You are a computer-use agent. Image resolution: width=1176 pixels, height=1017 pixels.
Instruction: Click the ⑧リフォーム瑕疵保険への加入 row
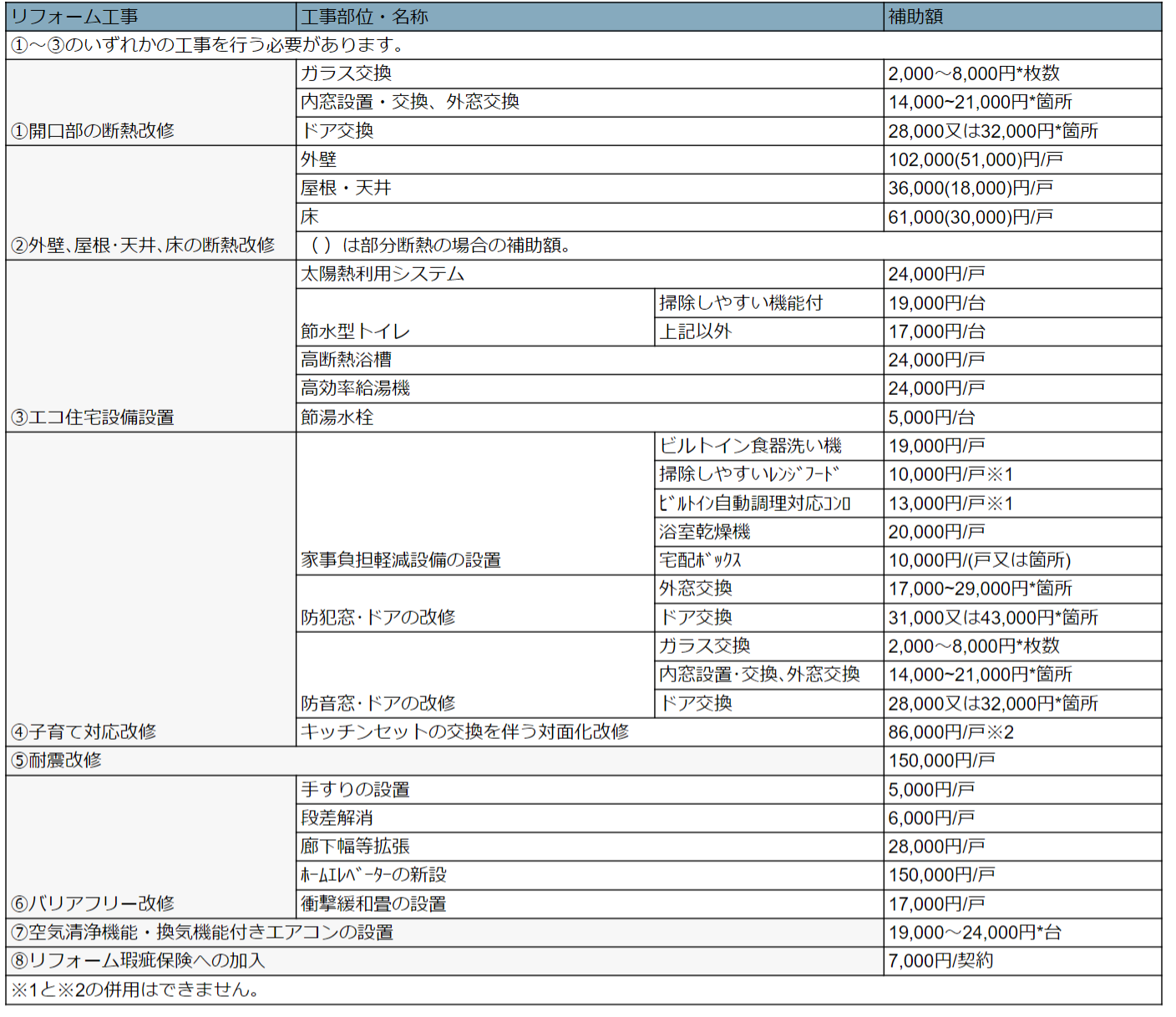(x=443, y=961)
